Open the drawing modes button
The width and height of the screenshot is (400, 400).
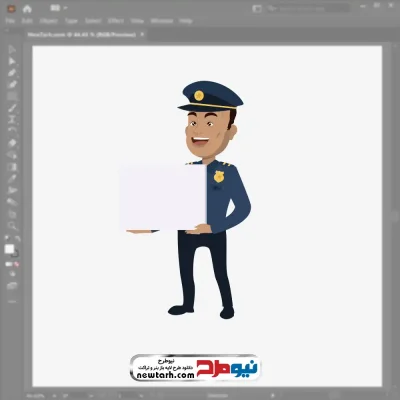(x=12, y=274)
